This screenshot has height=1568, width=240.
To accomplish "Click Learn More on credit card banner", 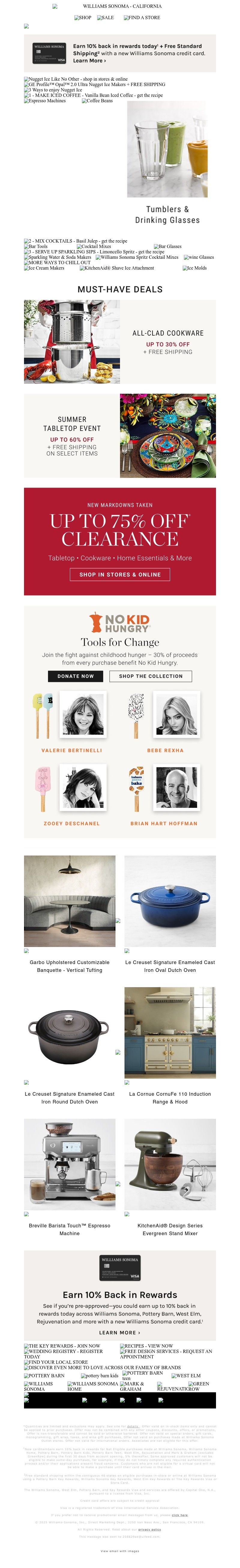I will (89, 61).
